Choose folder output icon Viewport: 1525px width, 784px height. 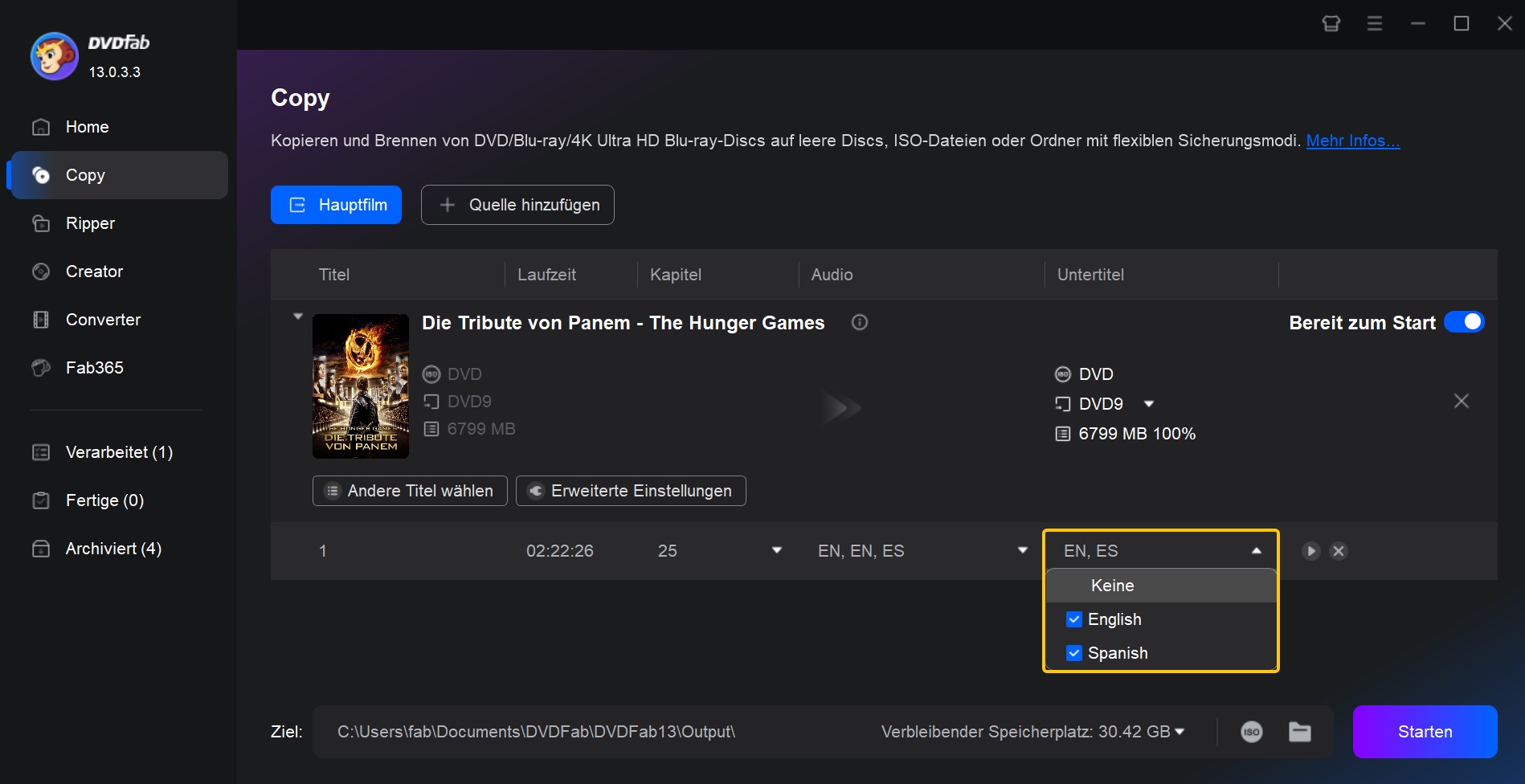tap(1300, 732)
